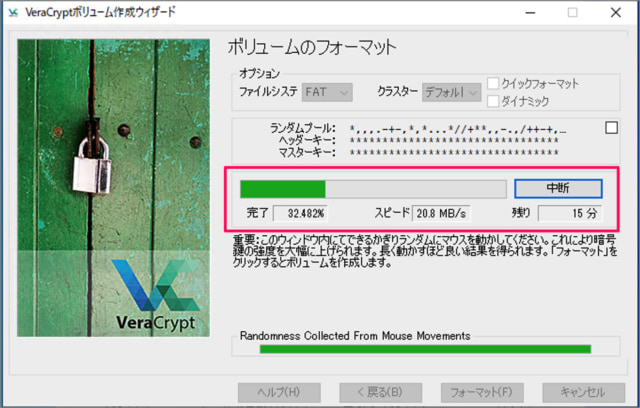
Task: Click the ランダムプール value text
Action: click(x=458, y=130)
